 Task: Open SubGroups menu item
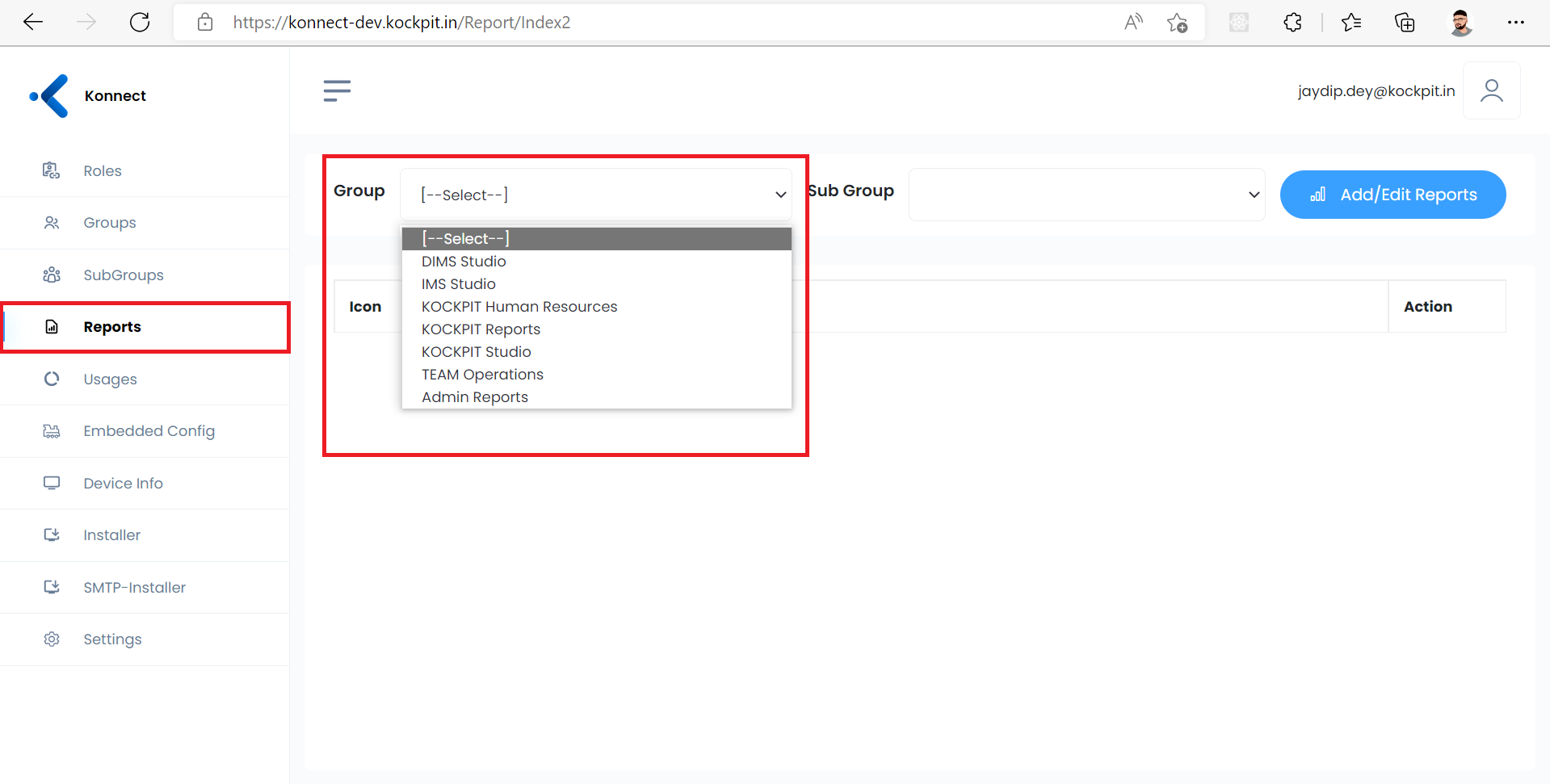click(x=145, y=275)
